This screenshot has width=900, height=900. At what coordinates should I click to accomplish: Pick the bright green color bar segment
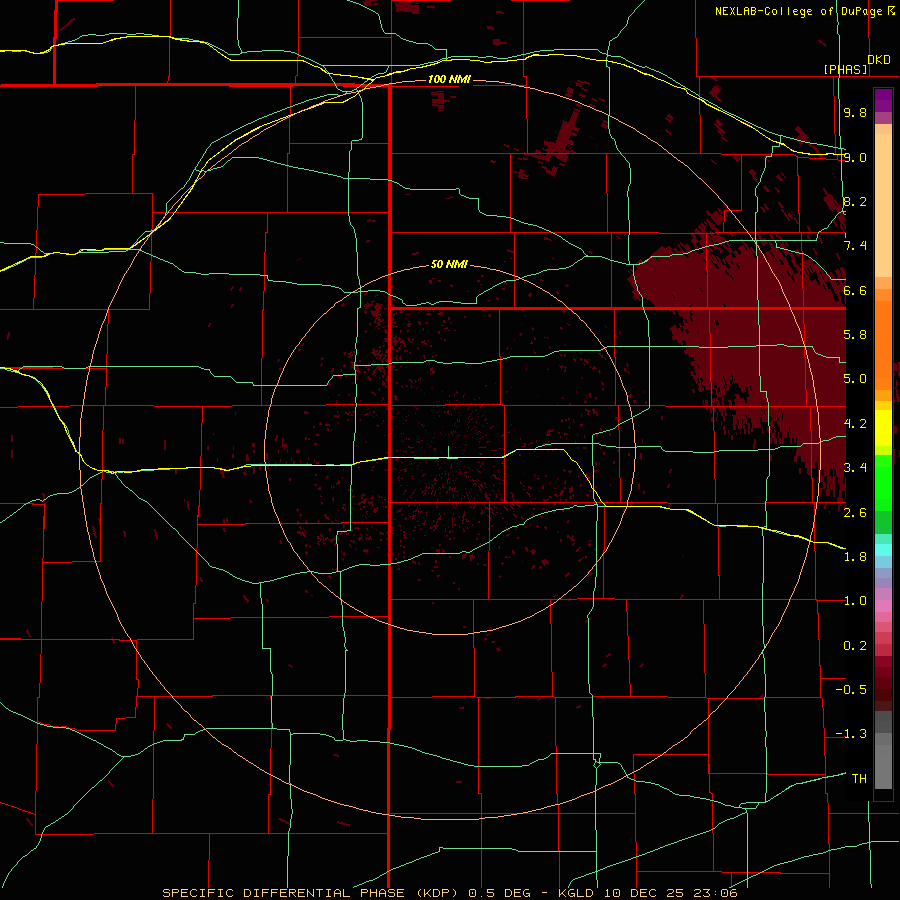click(883, 482)
